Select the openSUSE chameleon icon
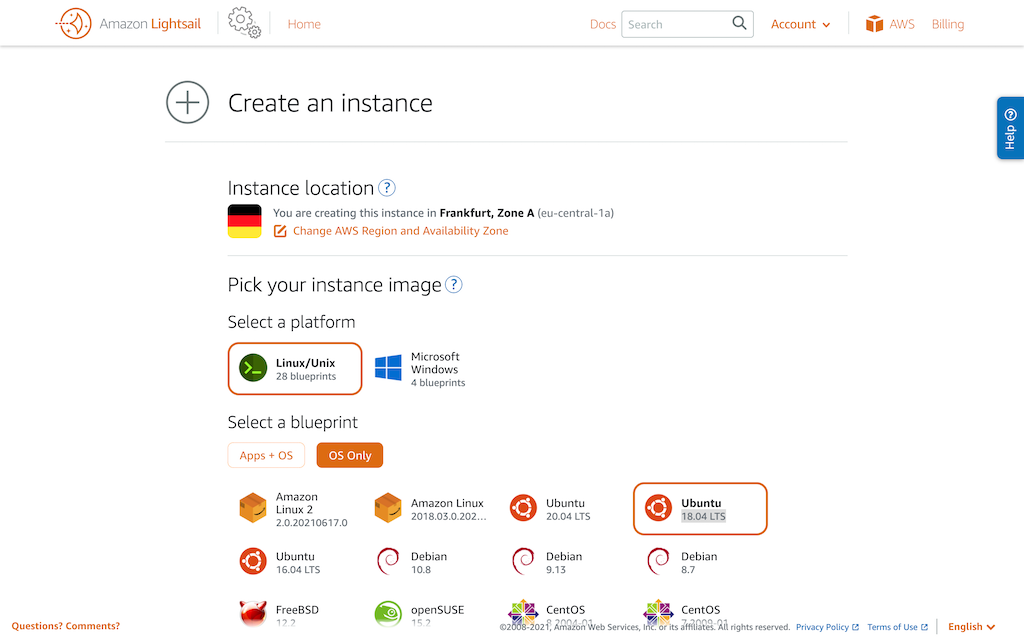 tap(388, 614)
